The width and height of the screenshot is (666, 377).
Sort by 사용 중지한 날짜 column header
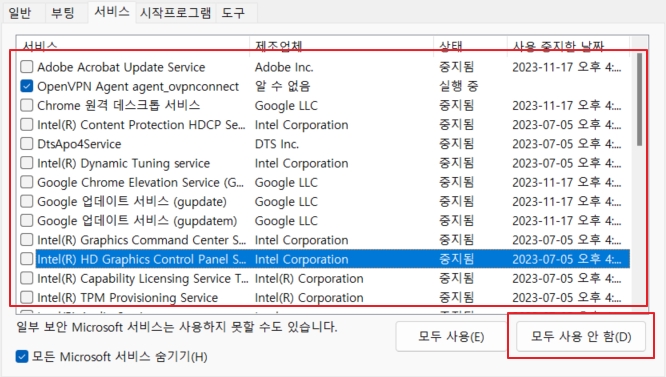click(568, 45)
